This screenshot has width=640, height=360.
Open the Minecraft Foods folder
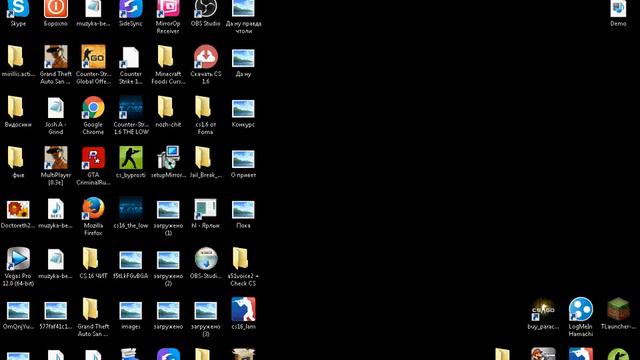point(165,56)
